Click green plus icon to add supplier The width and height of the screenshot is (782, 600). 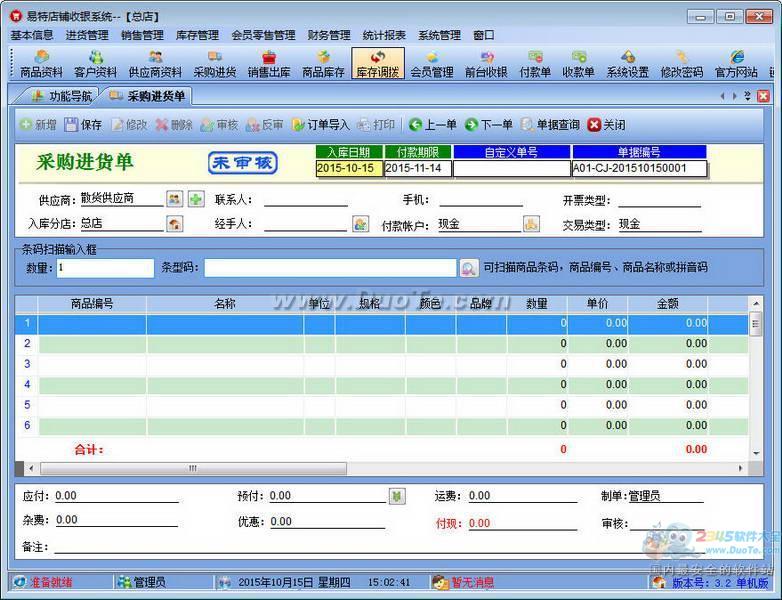point(196,199)
